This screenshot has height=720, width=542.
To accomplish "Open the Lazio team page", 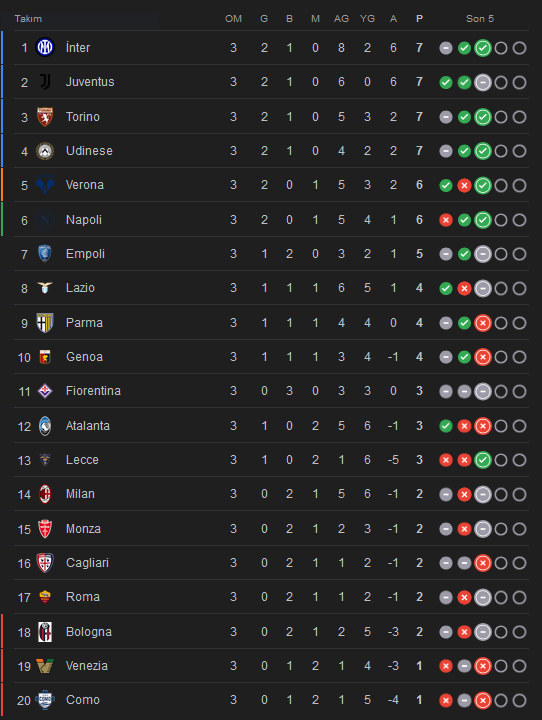I will (80, 288).
